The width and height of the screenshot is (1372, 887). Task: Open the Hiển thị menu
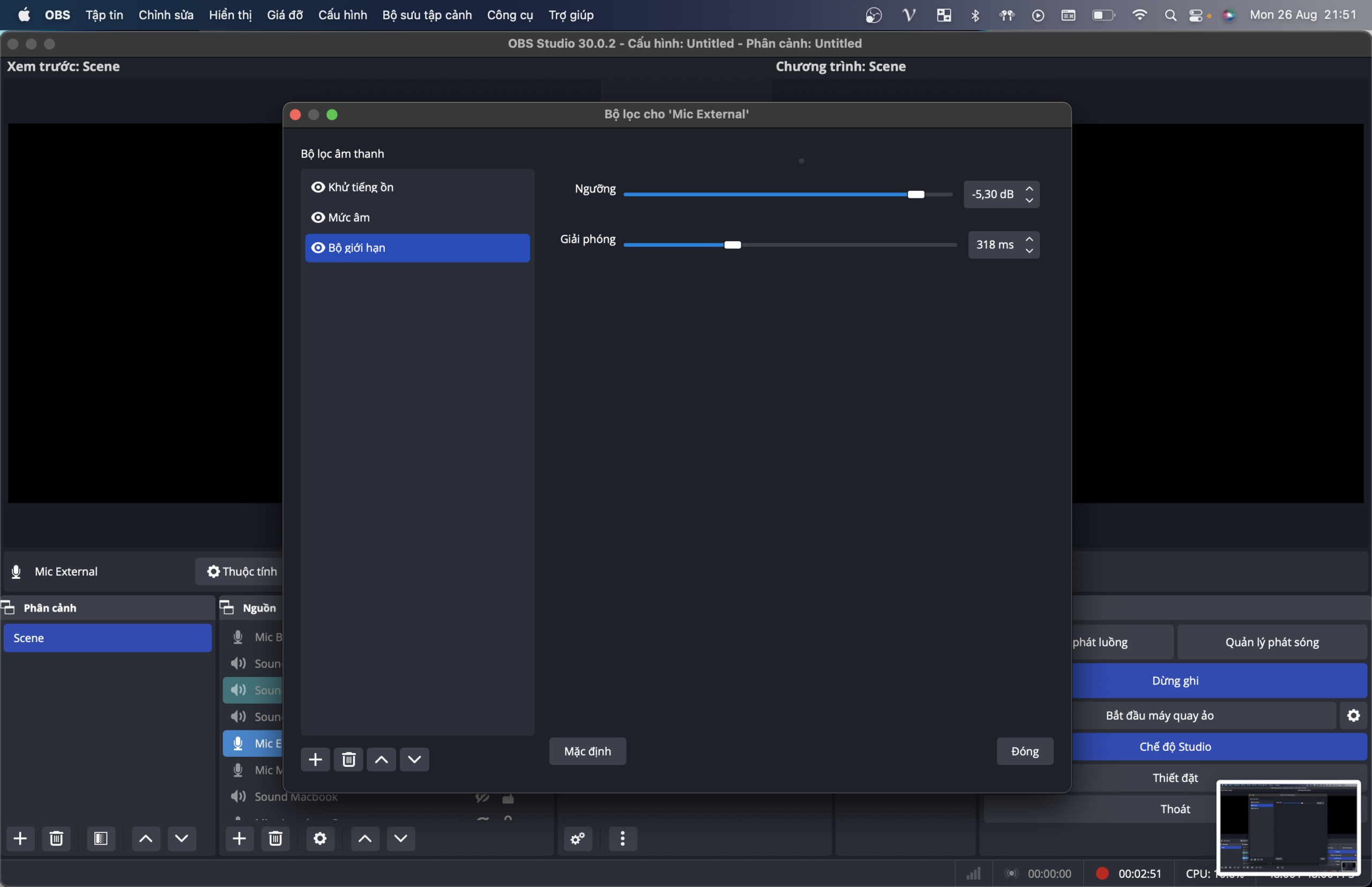[230, 15]
